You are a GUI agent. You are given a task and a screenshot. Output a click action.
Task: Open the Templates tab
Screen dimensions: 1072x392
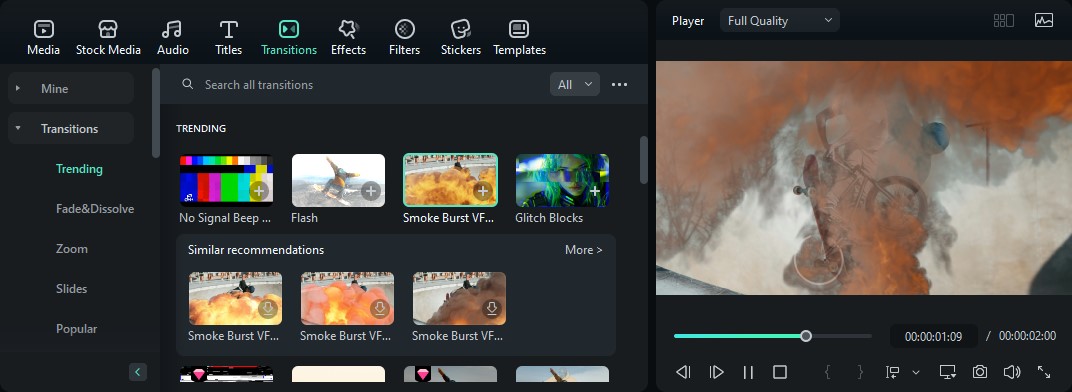[519, 38]
